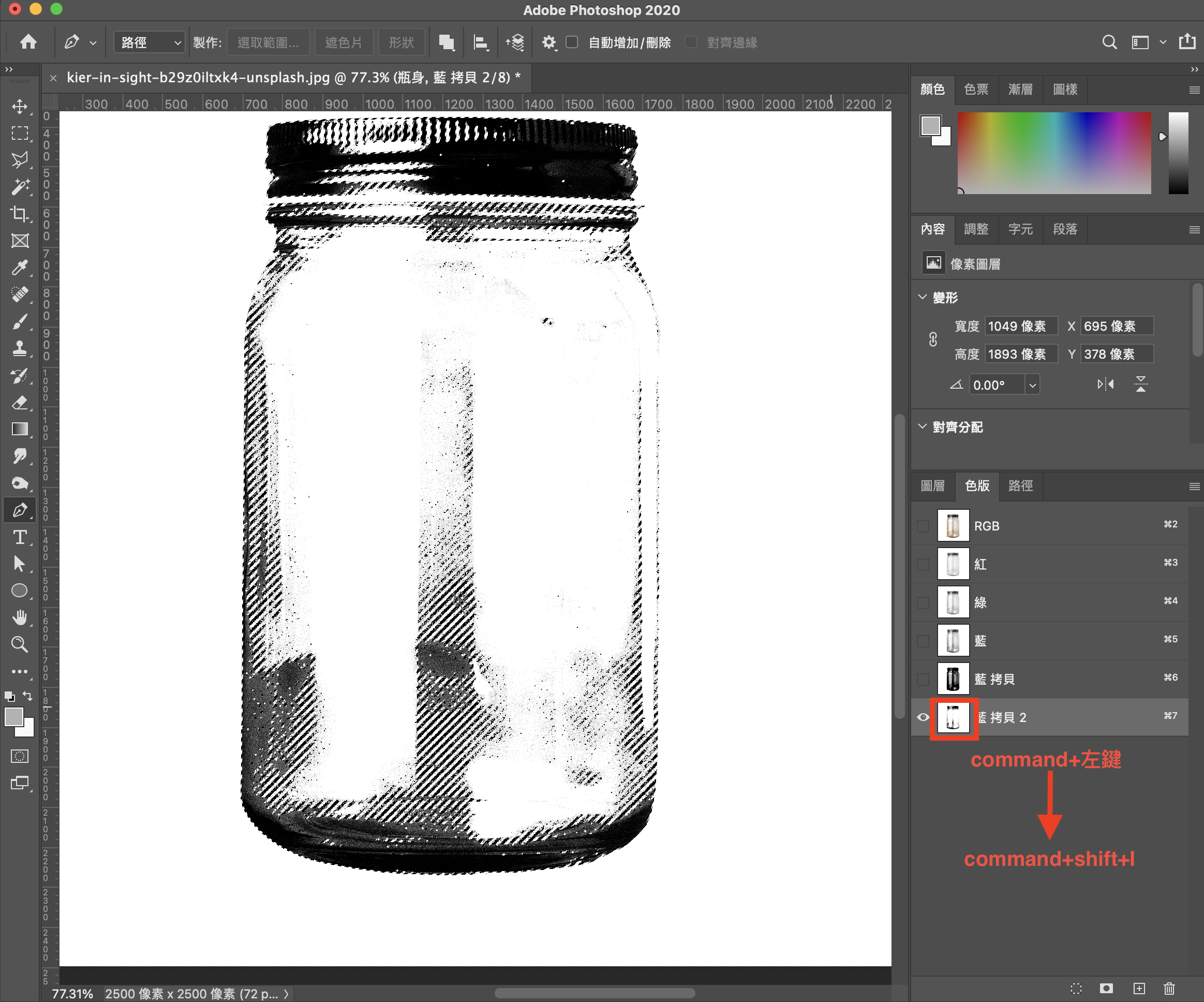Show the 藍 拷貝 channel visibility
Screen dimensions: 1204x1002
[923, 679]
